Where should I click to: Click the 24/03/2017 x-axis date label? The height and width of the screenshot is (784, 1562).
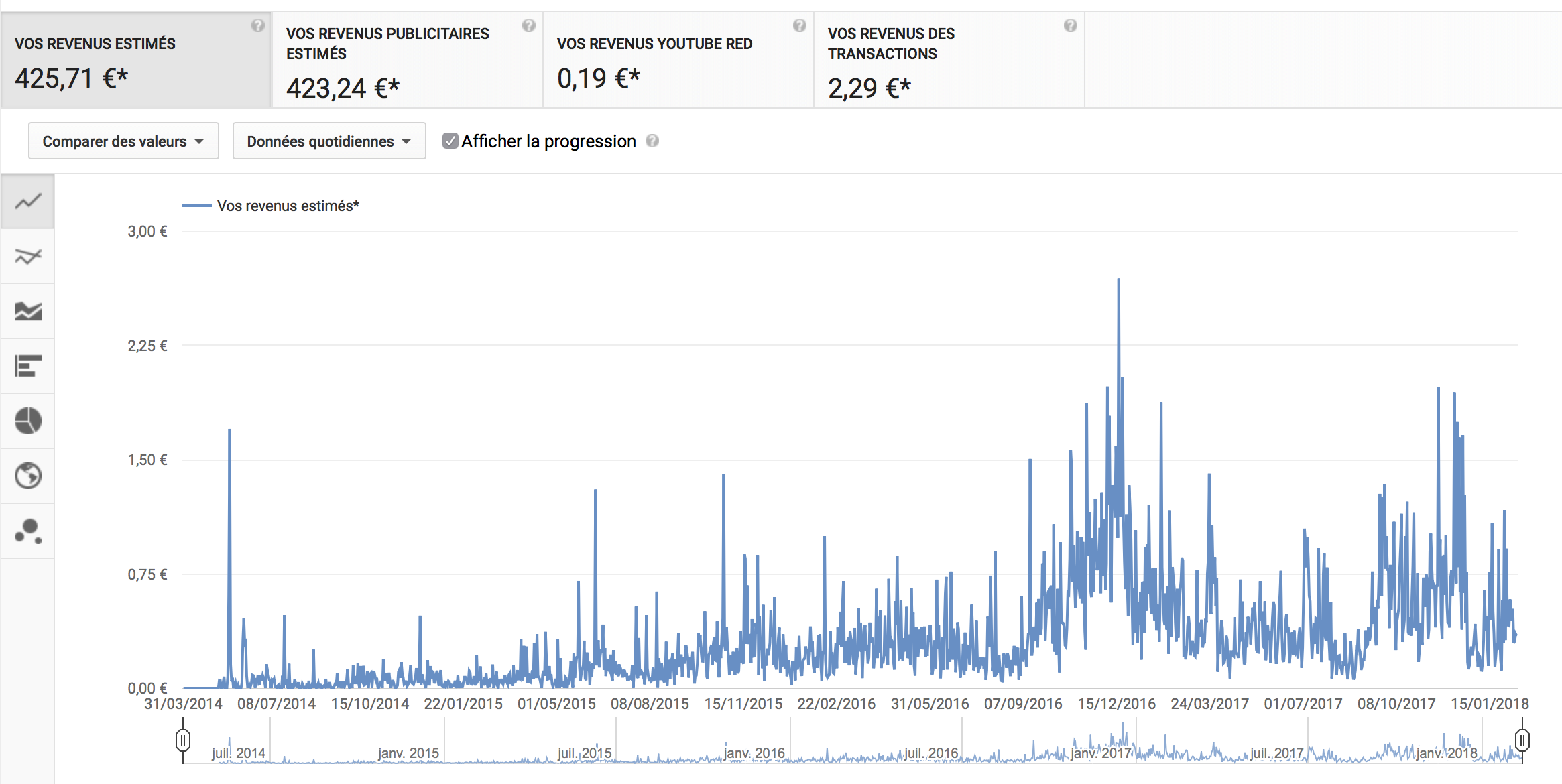point(1210,704)
